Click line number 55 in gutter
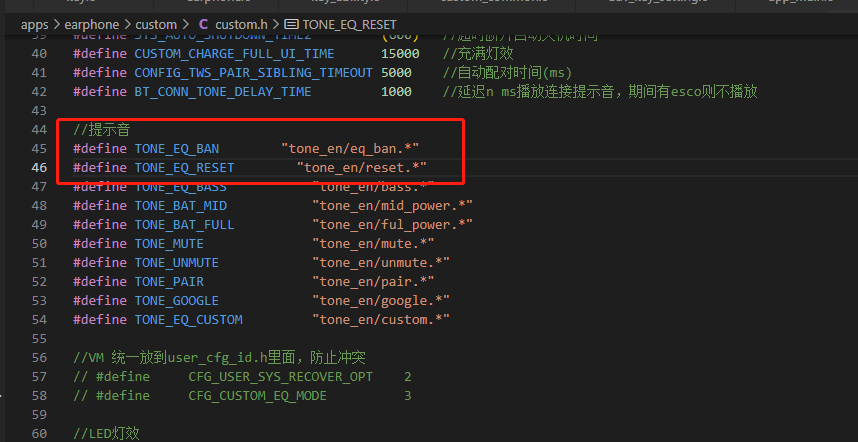The height and width of the screenshot is (442, 858). click(39, 339)
